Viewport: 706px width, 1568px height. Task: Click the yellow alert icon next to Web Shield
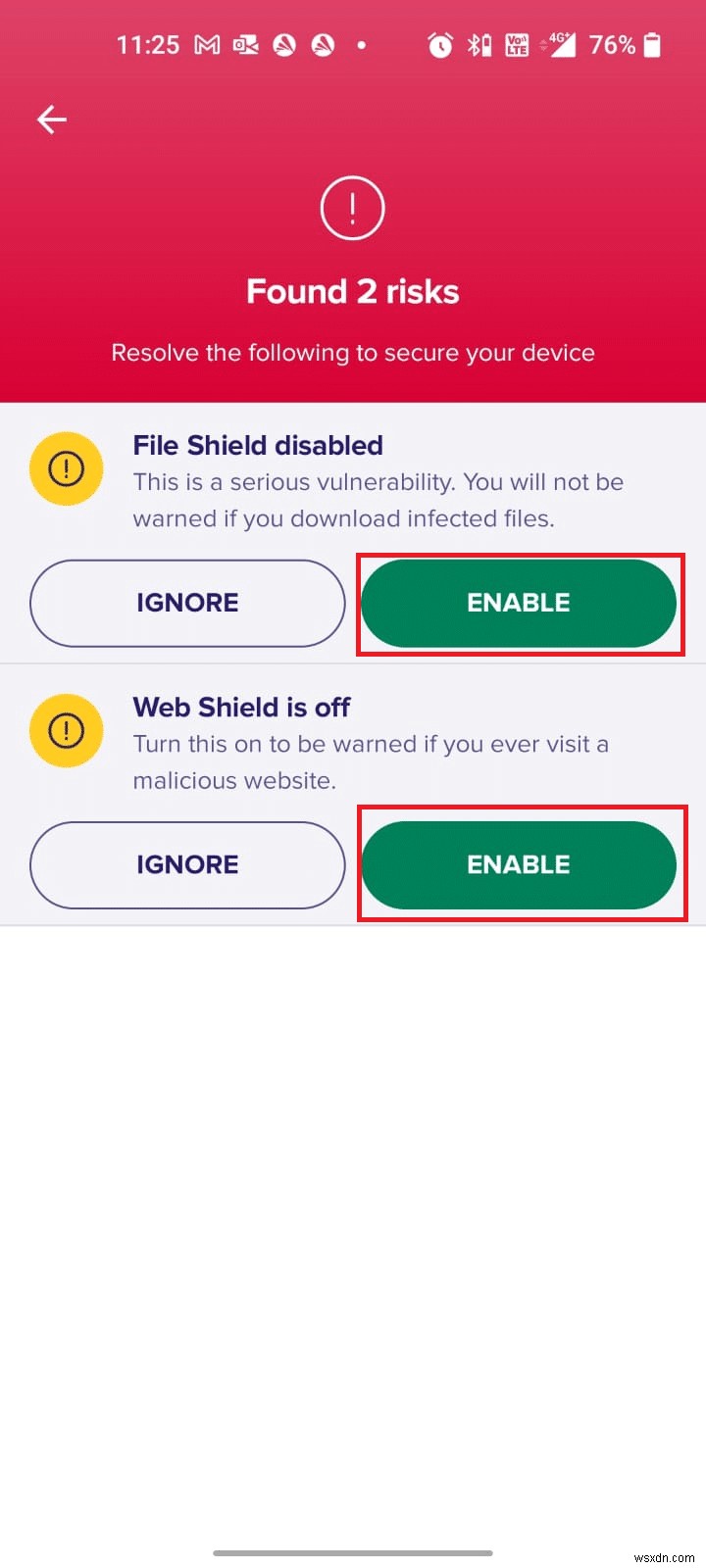point(66,729)
